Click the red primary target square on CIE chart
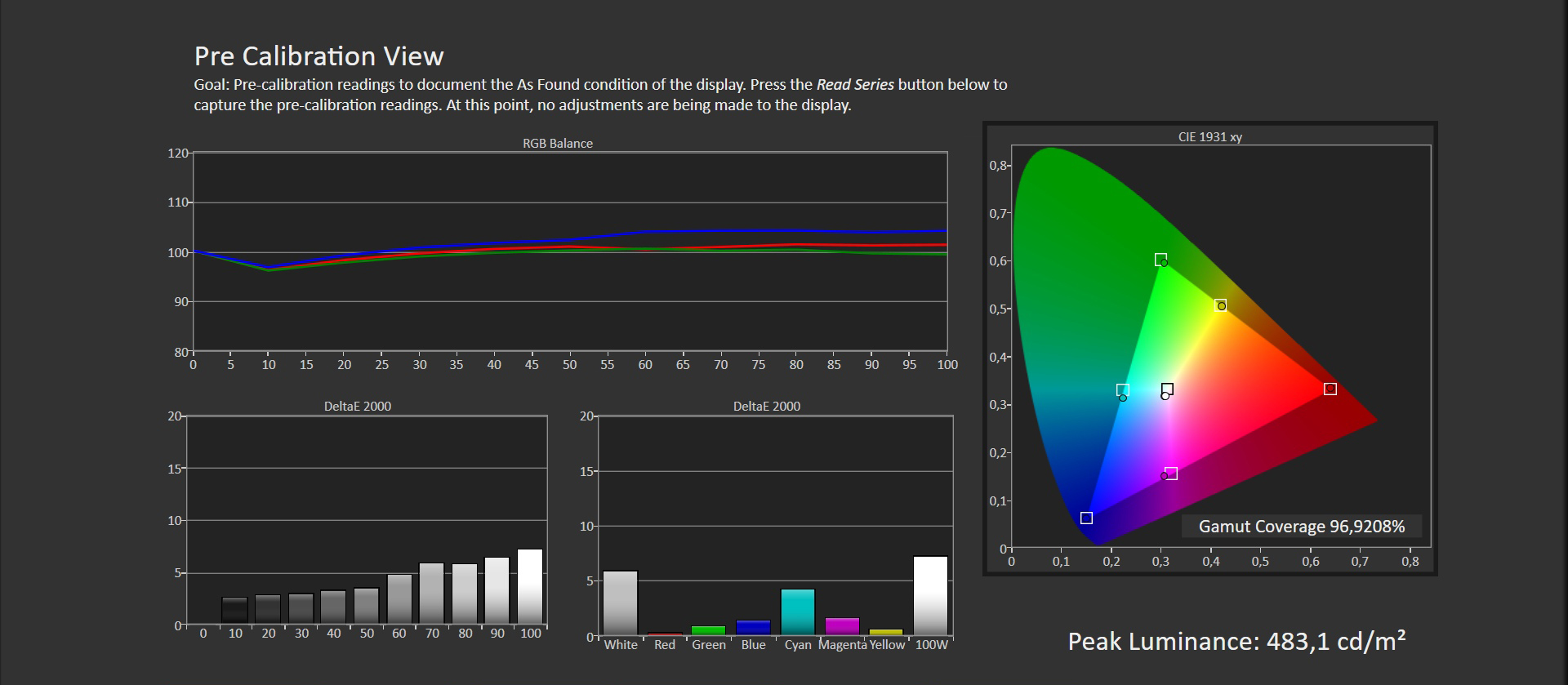The image size is (1568, 685). pos(1330,389)
